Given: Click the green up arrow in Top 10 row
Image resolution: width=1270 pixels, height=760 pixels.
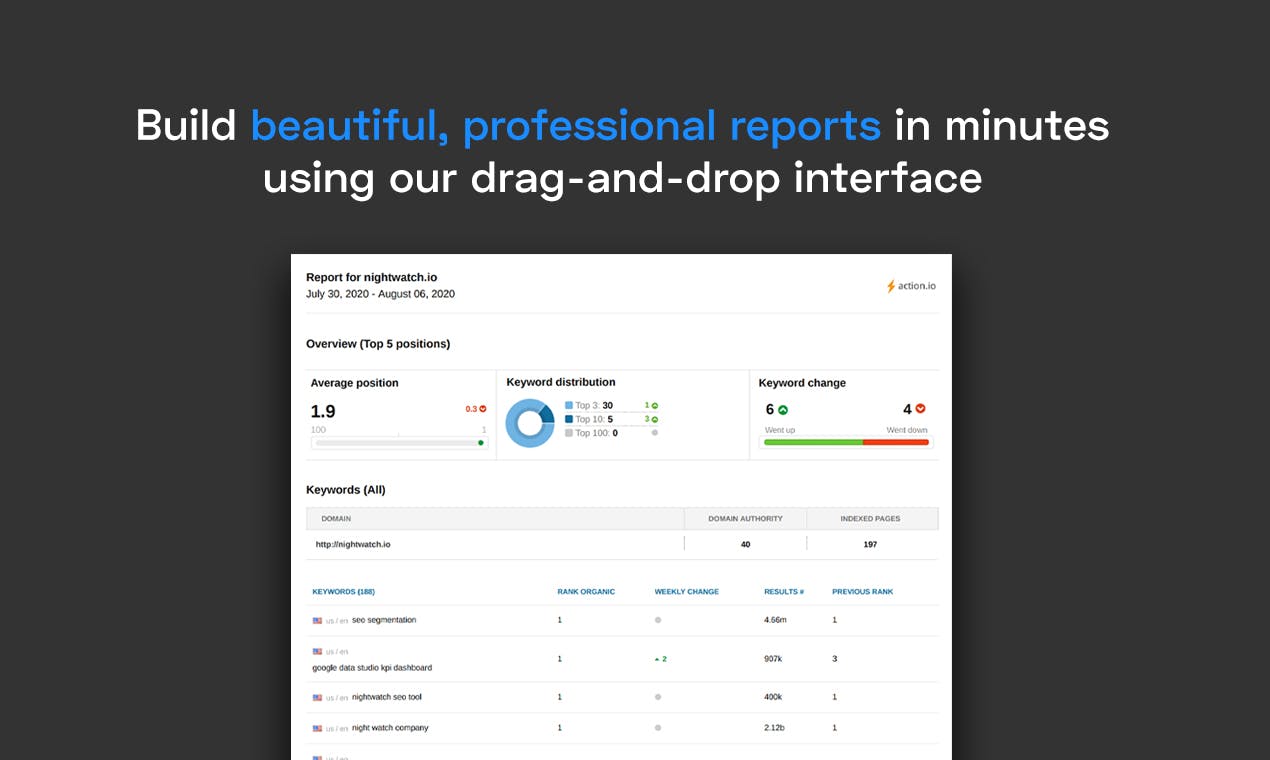Looking at the screenshot, I should pos(655,419).
